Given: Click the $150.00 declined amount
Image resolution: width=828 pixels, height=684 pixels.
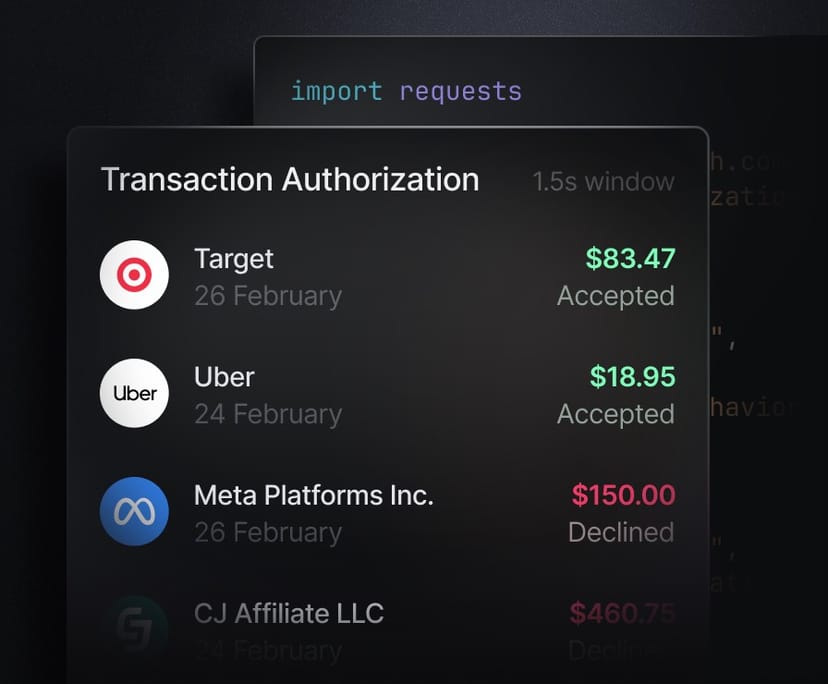Looking at the screenshot, I should click(623, 495).
